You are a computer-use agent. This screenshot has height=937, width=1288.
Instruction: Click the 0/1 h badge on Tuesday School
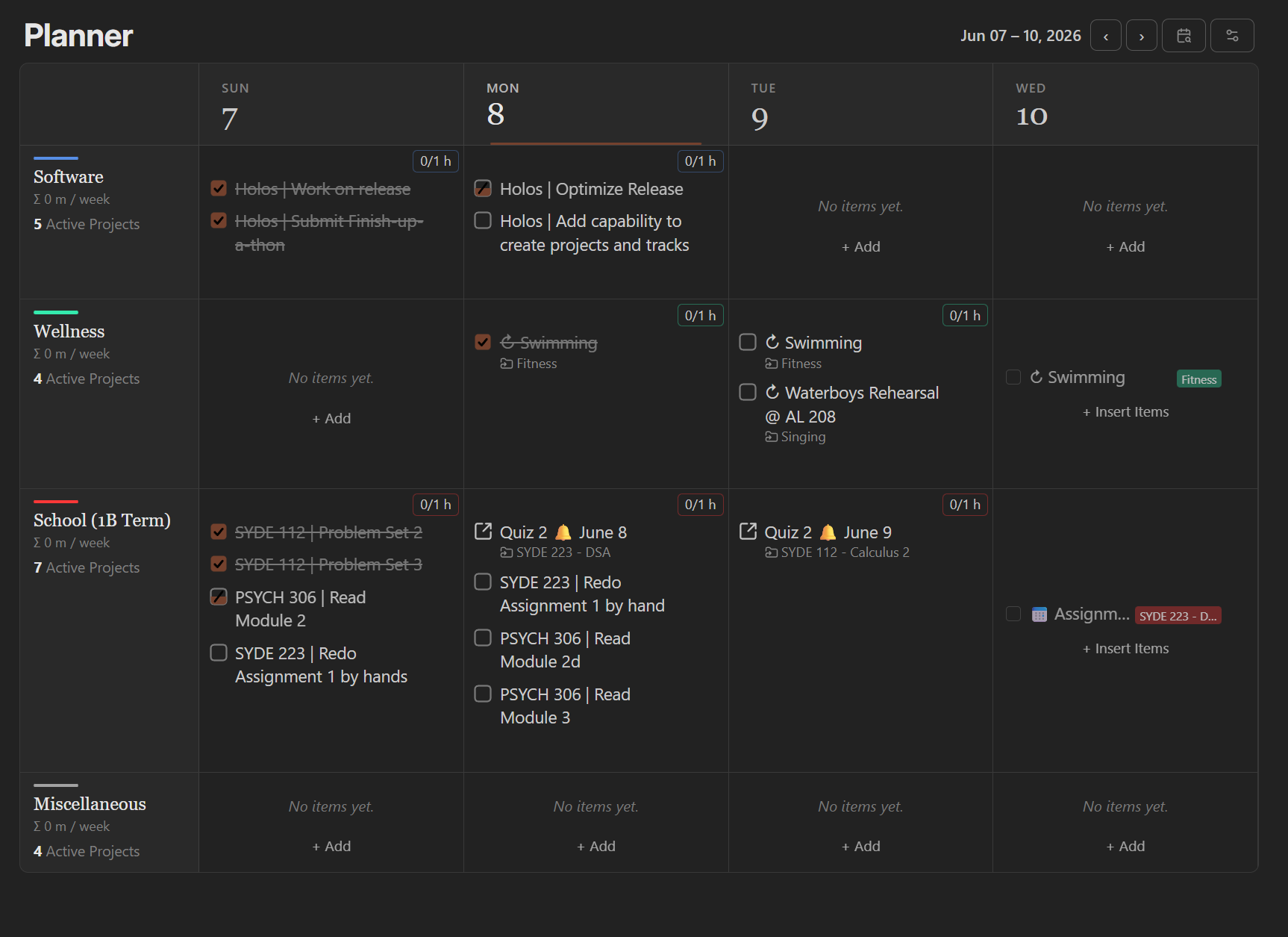pos(965,505)
